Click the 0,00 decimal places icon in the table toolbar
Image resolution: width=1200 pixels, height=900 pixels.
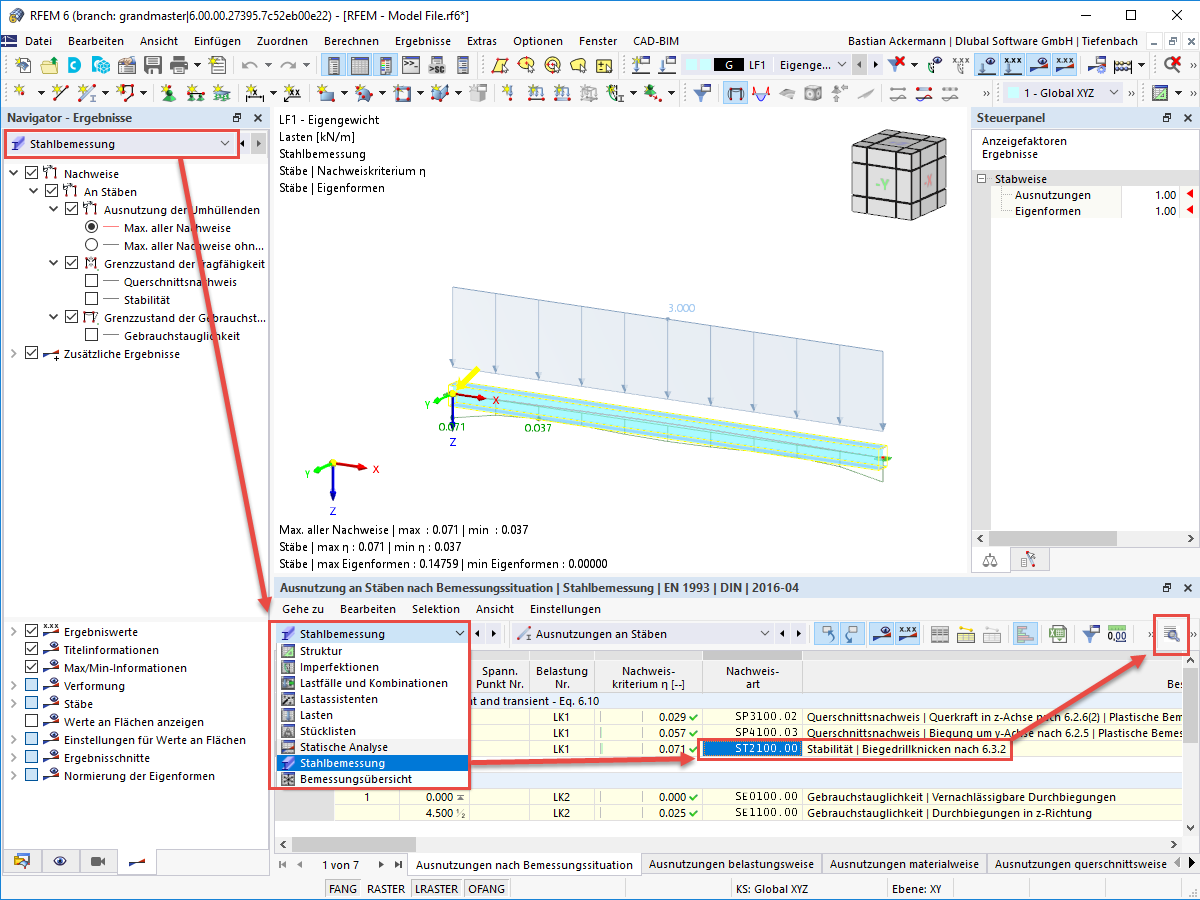1117,633
